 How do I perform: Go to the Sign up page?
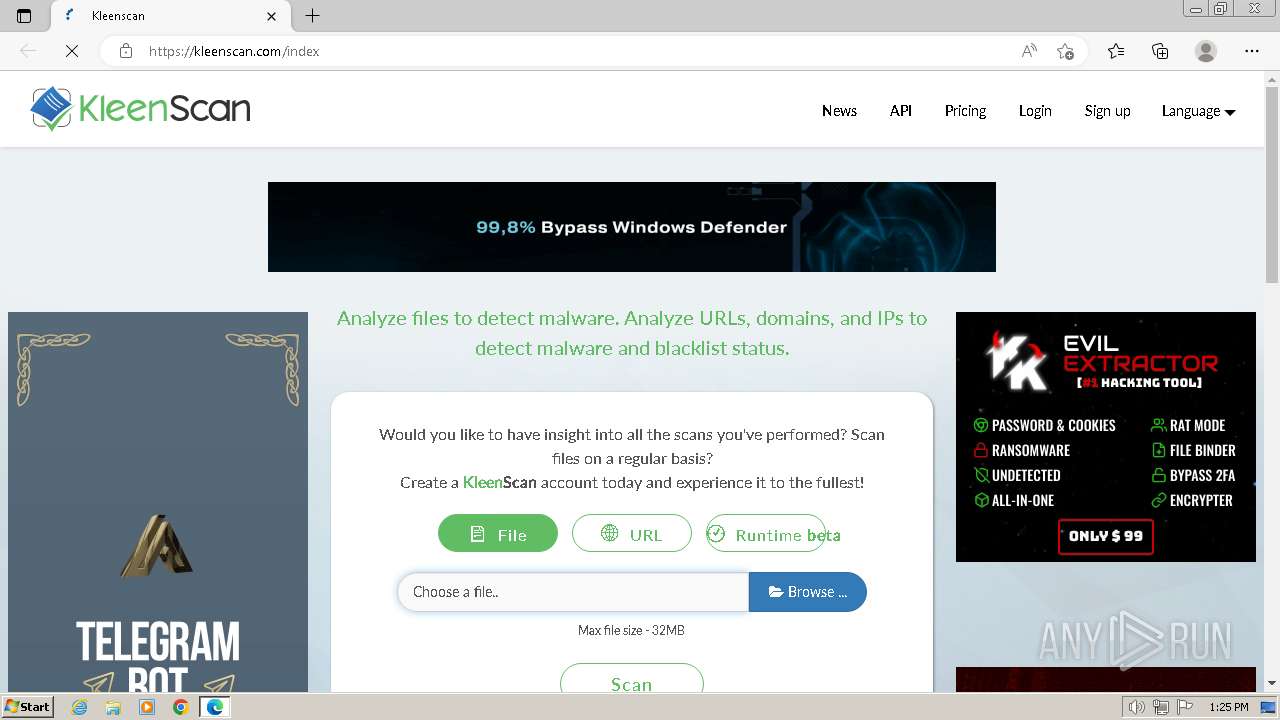[1107, 111]
